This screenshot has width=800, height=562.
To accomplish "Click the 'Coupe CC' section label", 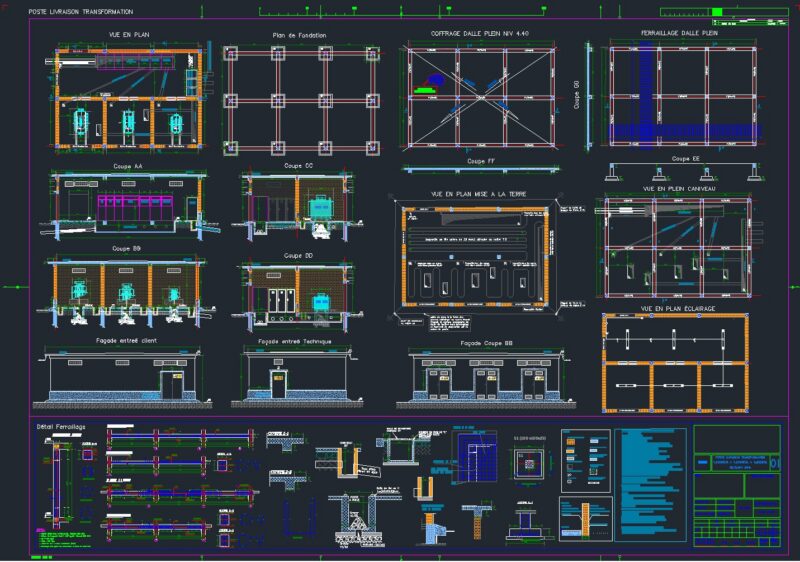I will coord(298,166).
